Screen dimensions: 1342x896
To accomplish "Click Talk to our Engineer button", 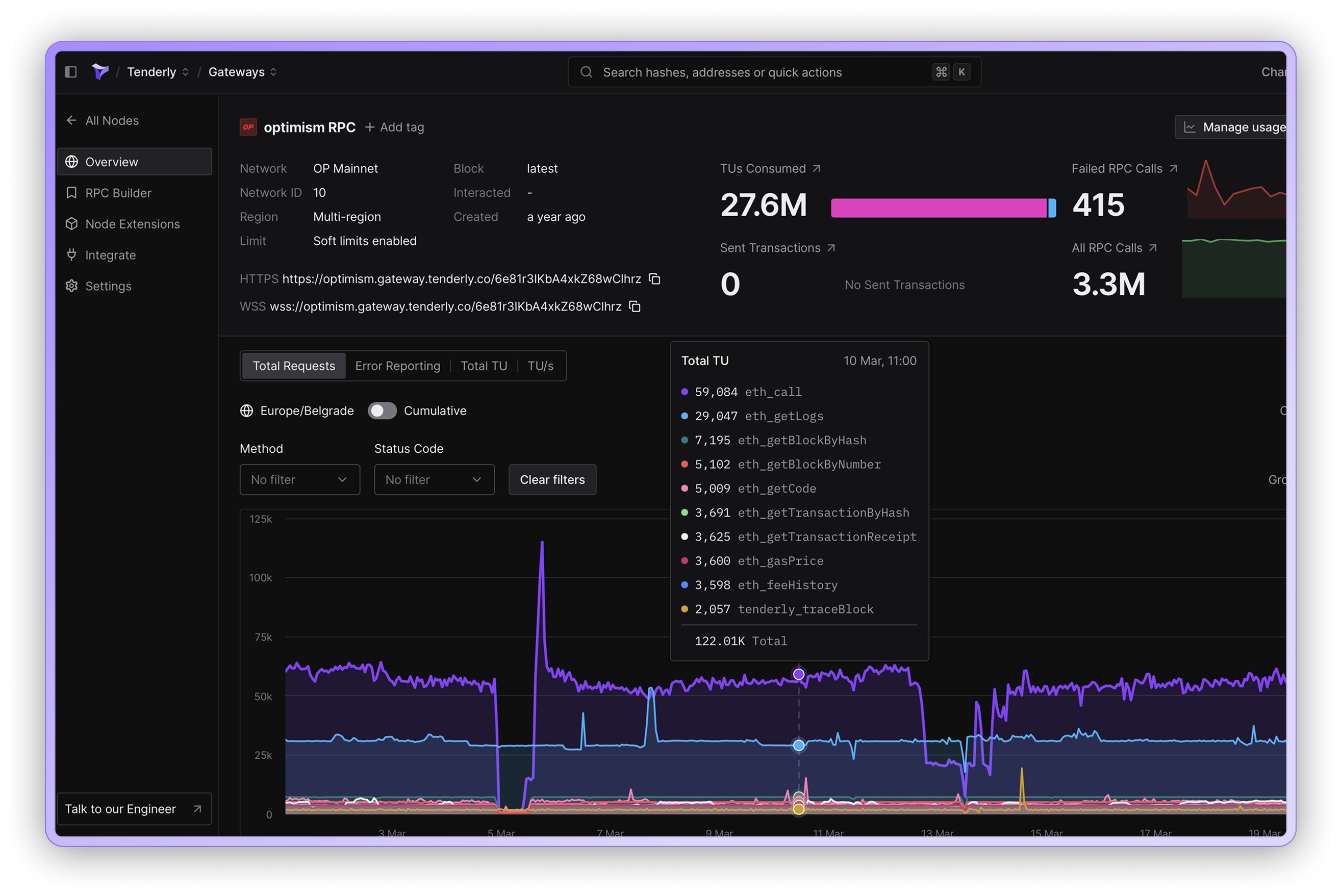I will 134,809.
